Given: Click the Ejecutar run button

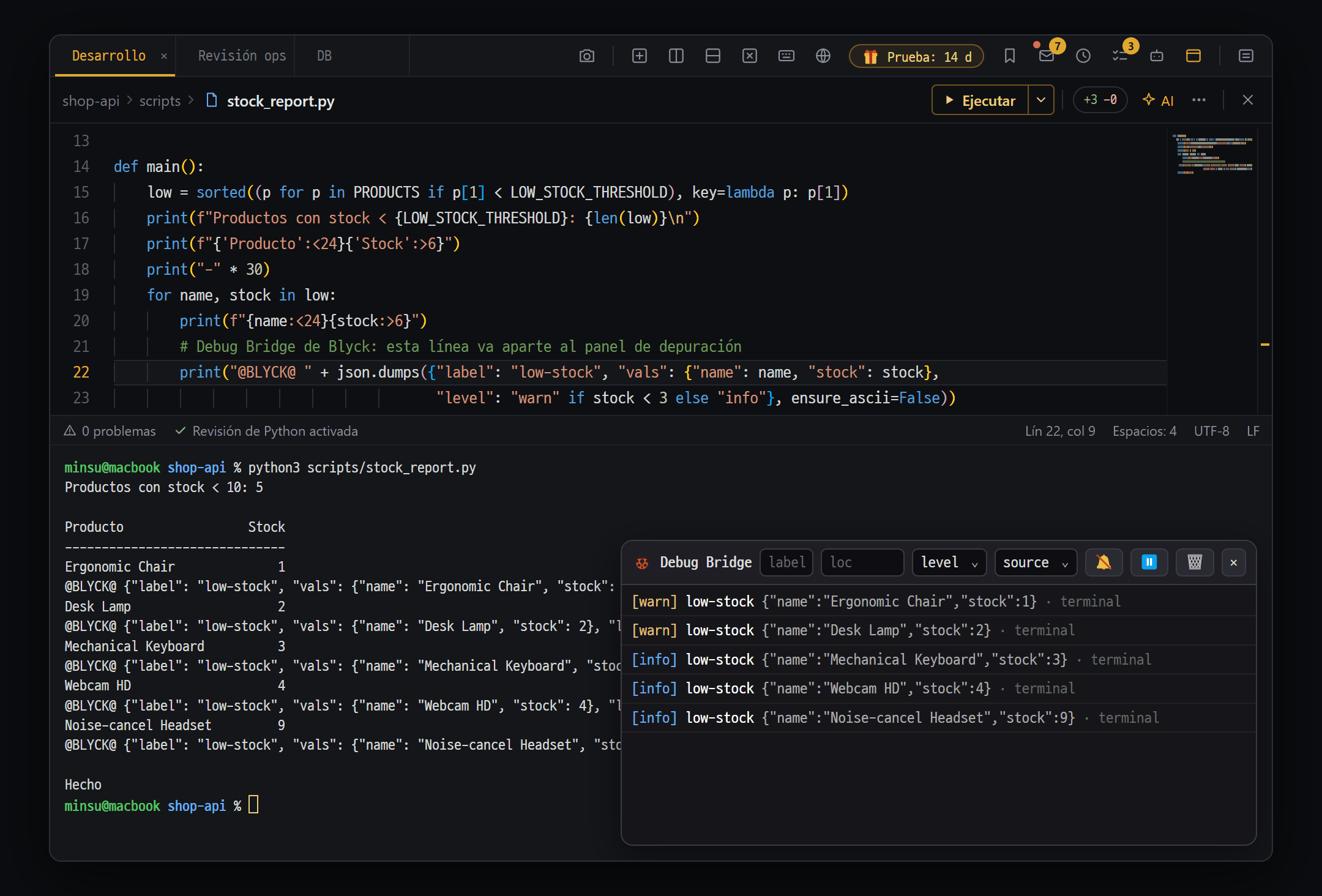Looking at the screenshot, I should pyautogui.click(x=980, y=100).
